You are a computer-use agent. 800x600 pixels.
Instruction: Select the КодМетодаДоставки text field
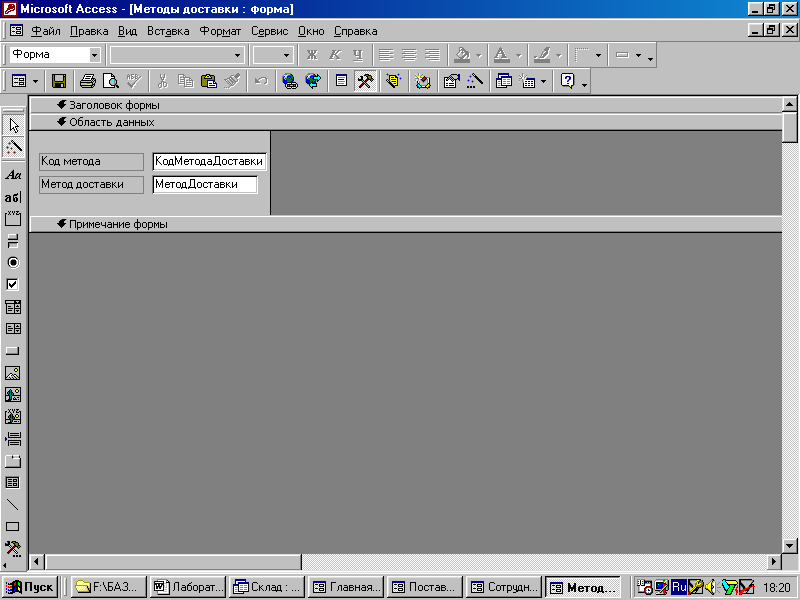pos(209,161)
